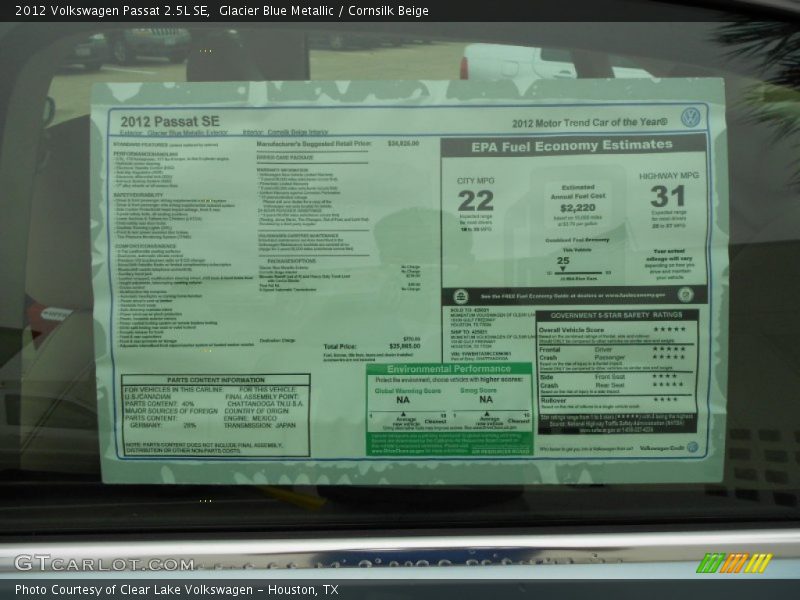This screenshot has width=800, height=600.
Task: Click the Side Crash Front Seat stars
Action: pos(666,377)
